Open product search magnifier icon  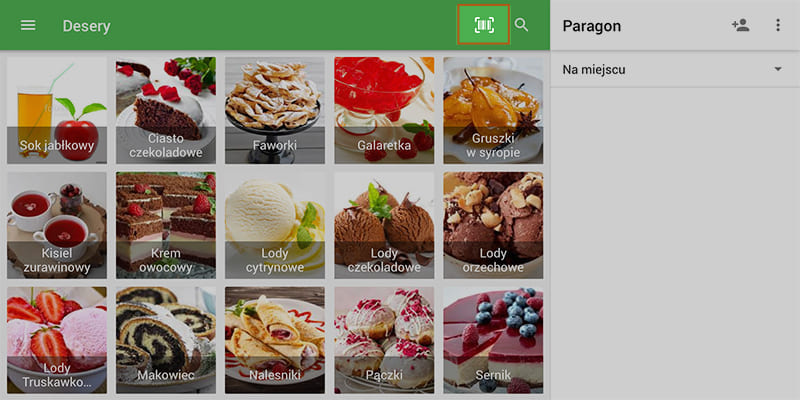coord(521,24)
